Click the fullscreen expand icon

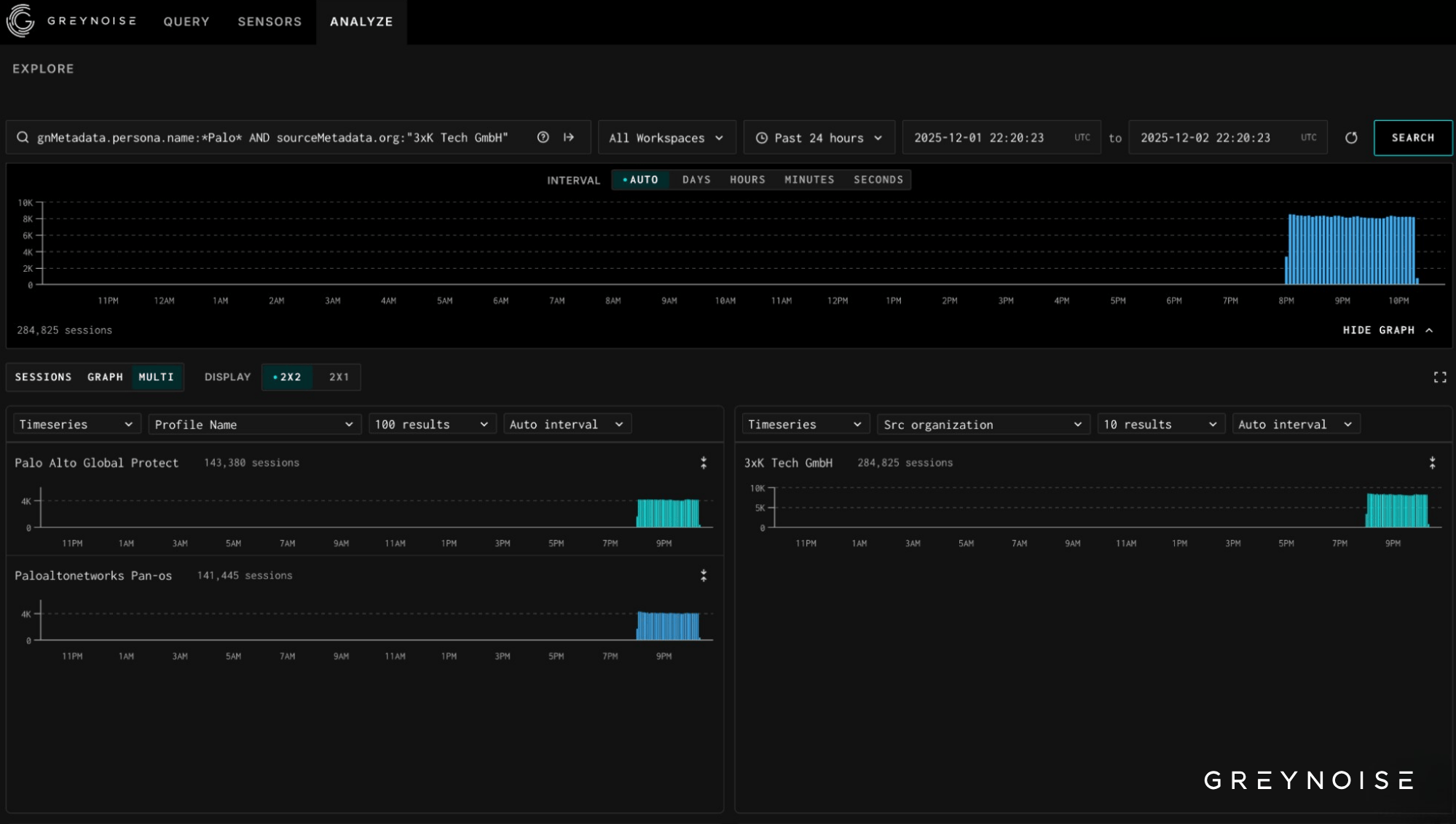pyautogui.click(x=1440, y=377)
